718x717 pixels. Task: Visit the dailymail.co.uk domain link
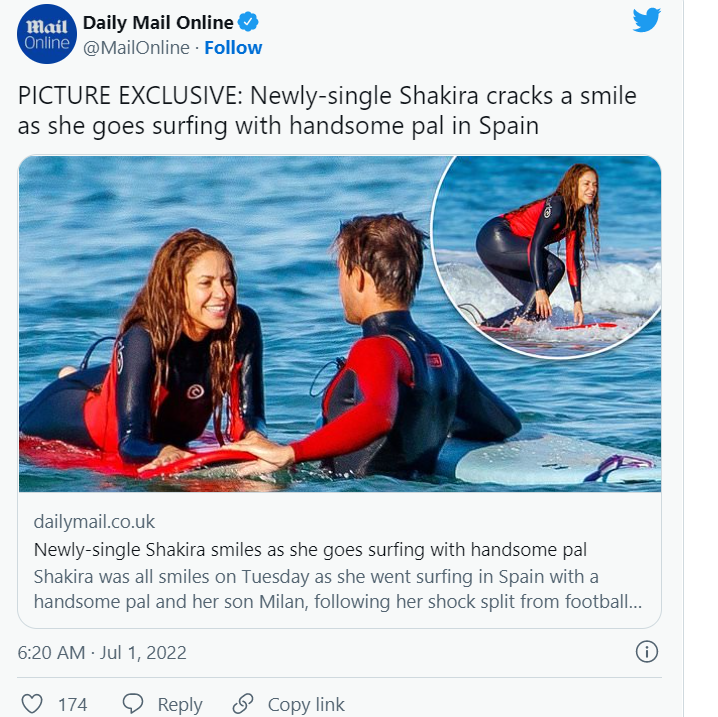[94, 522]
